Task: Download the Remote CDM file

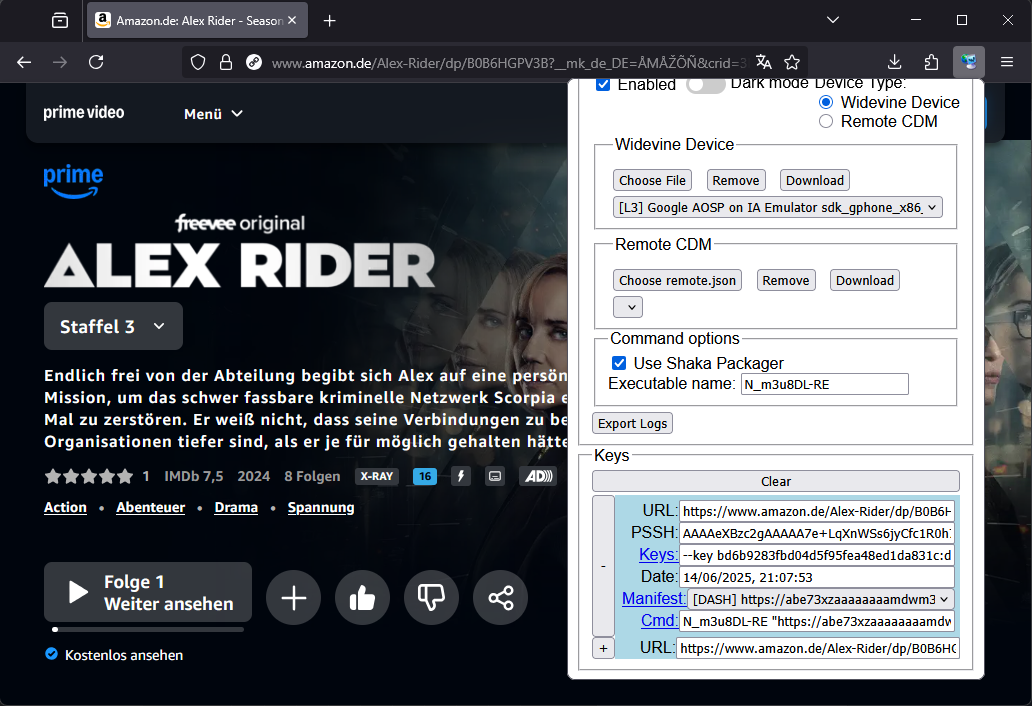Action: (x=865, y=280)
